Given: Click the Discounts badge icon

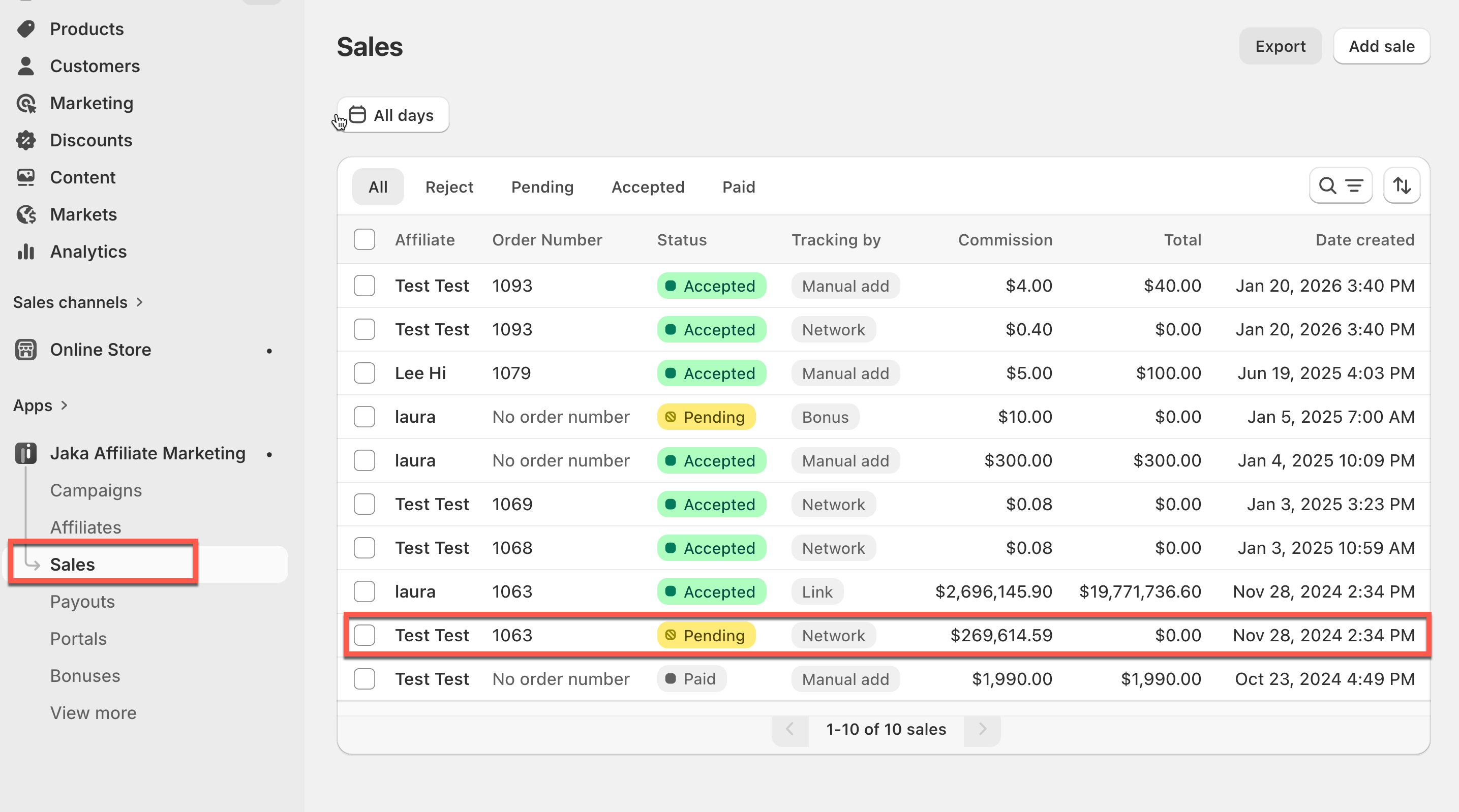Looking at the screenshot, I should [x=26, y=140].
